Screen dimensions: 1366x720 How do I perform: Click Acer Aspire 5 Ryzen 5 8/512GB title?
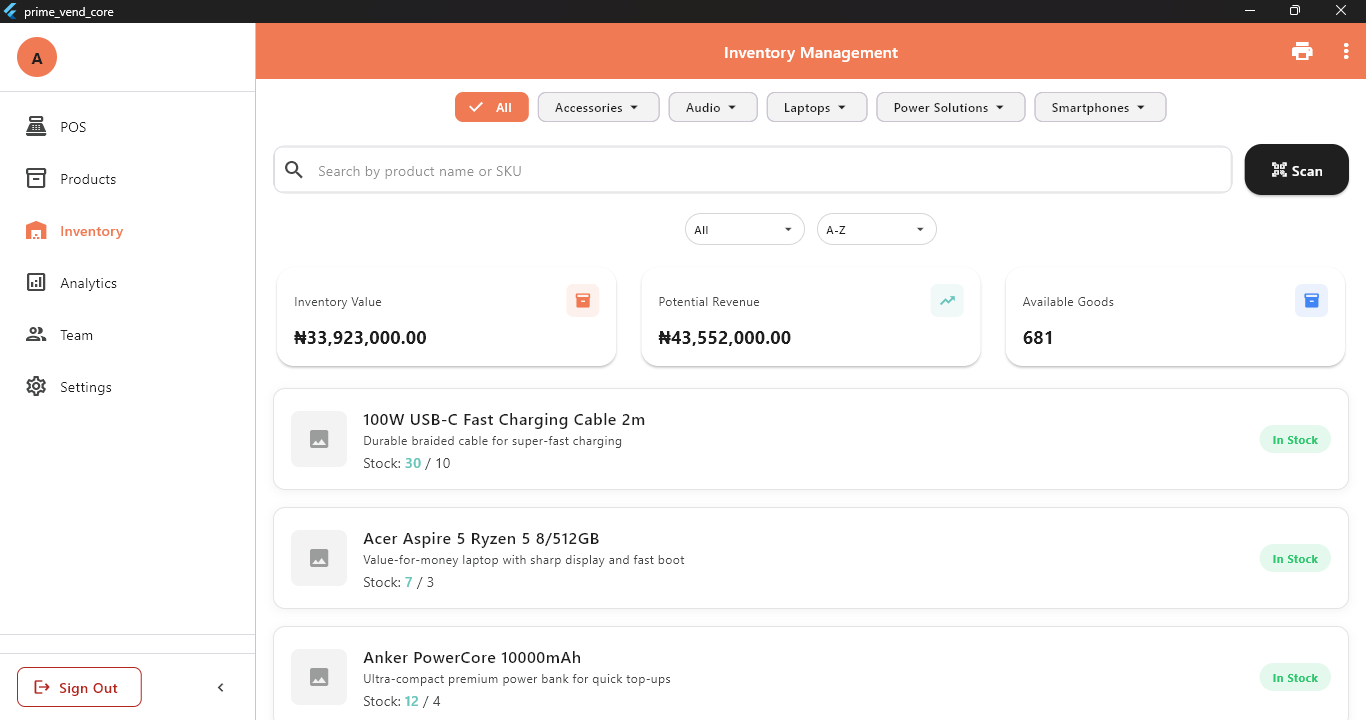pos(481,539)
